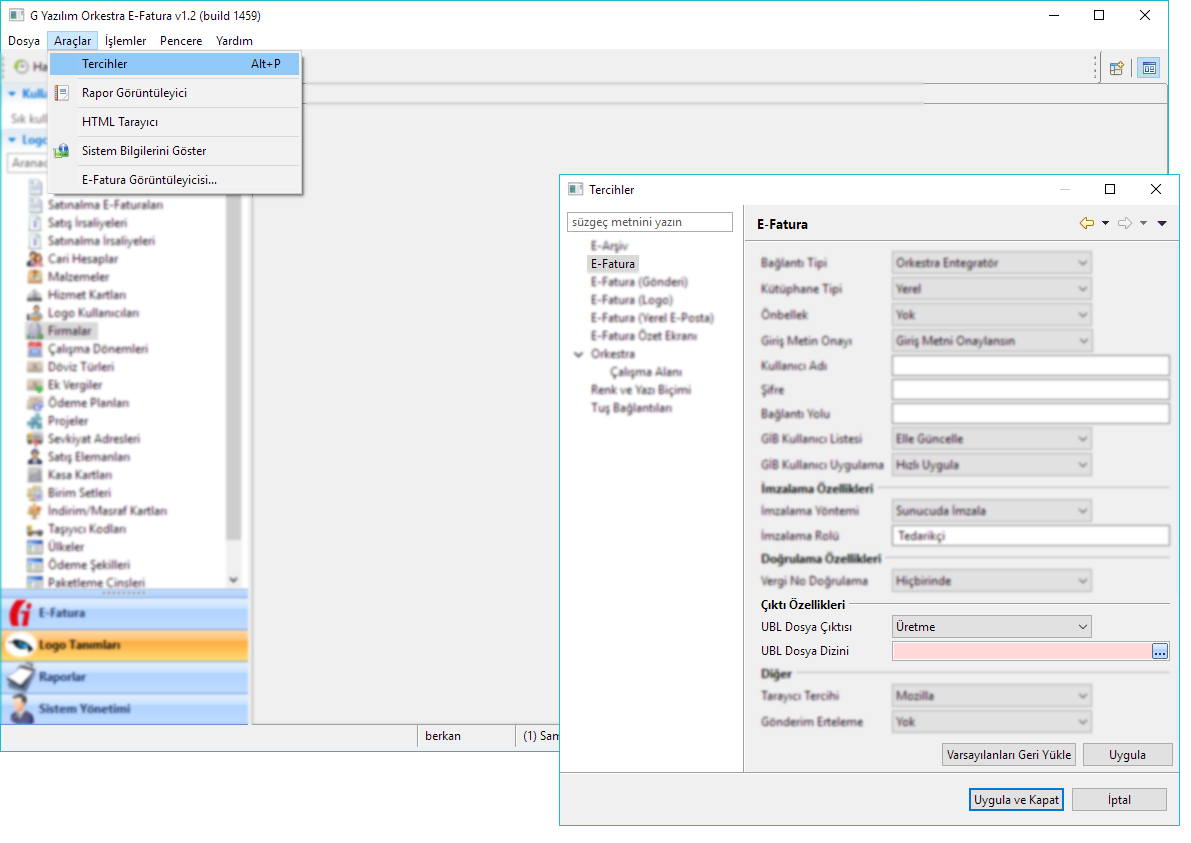Choose Sistem Bilgilerini Göster menu entry

point(175,150)
